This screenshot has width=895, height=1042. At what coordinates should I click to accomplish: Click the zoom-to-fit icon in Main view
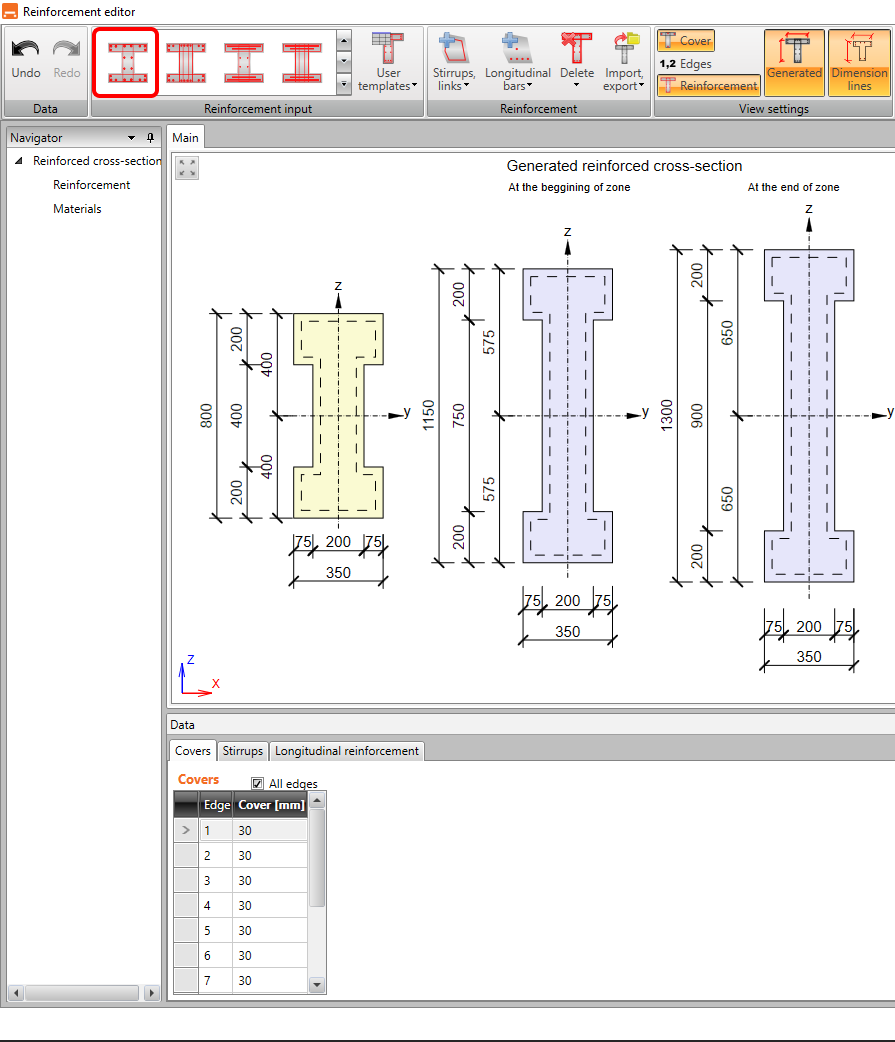[x=187, y=168]
